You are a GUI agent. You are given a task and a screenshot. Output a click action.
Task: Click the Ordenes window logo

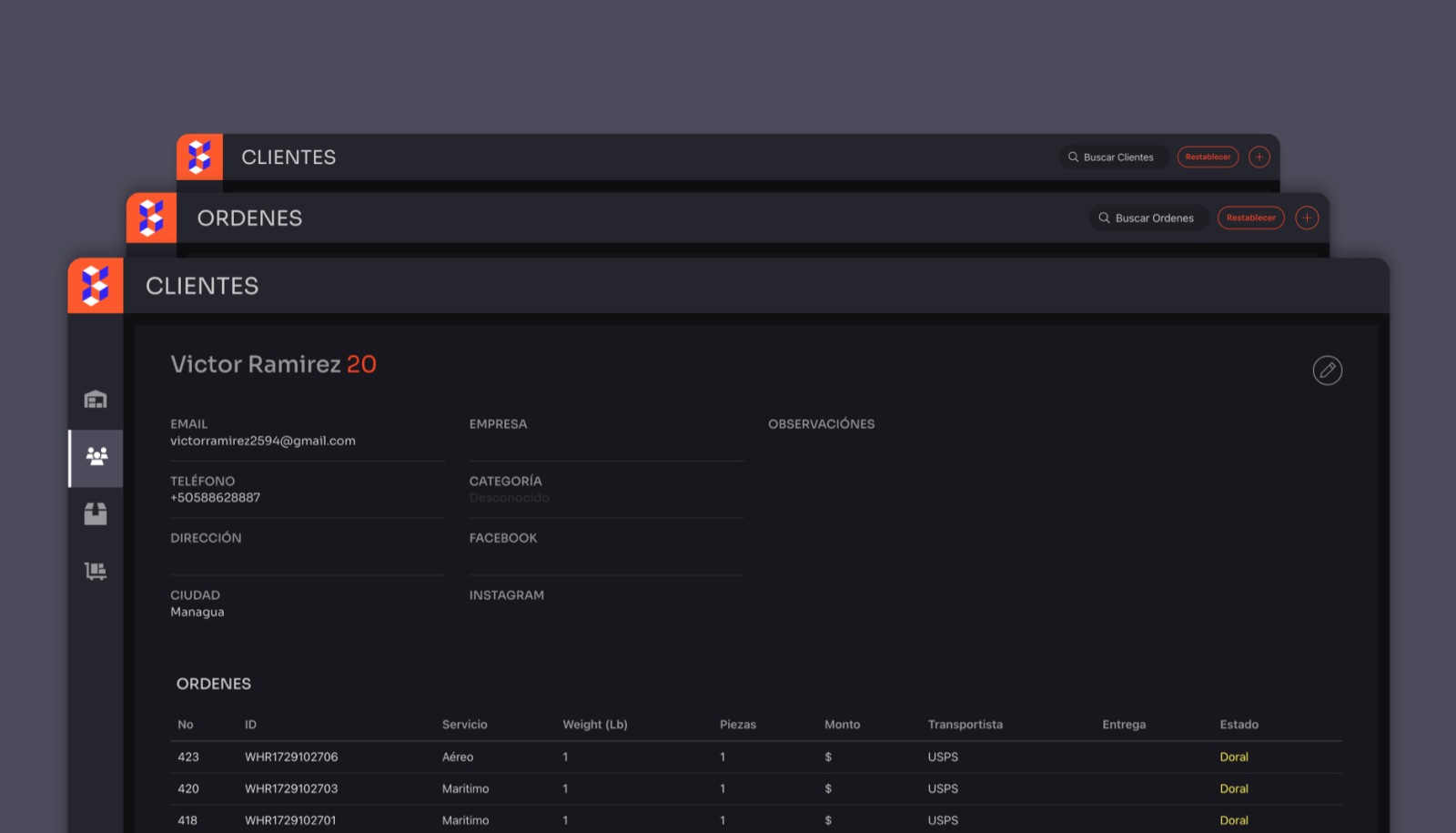coord(151,218)
